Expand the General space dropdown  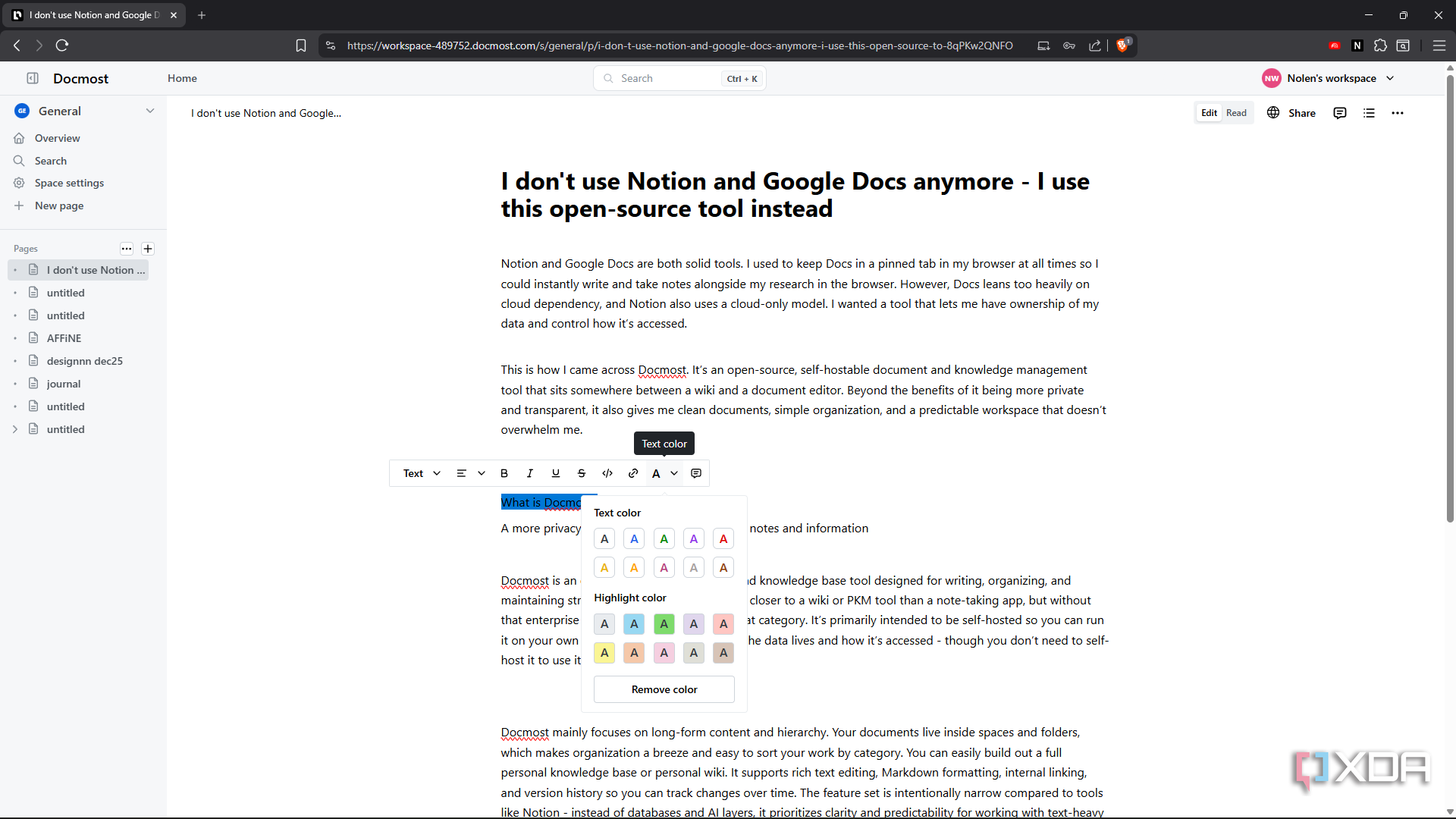(150, 111)
